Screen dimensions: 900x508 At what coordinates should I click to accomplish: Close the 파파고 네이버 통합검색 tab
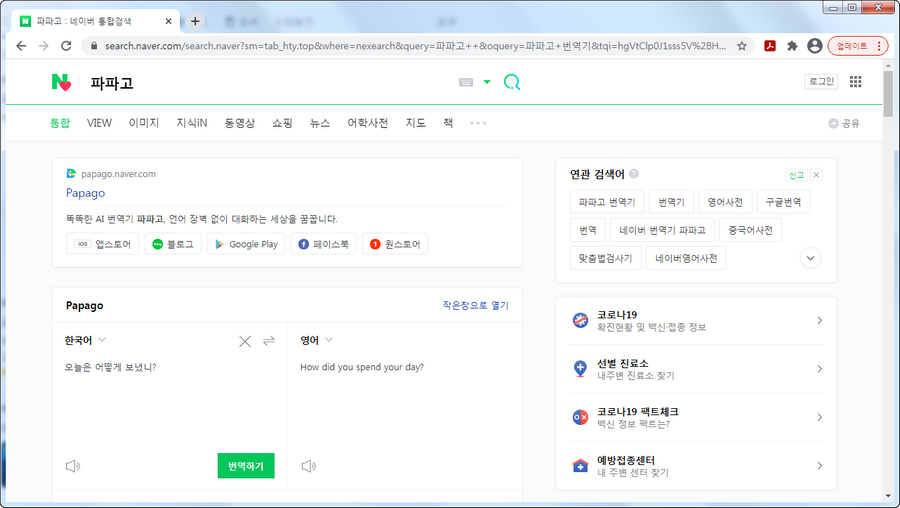pyautogui.click(x=168, y=21)
